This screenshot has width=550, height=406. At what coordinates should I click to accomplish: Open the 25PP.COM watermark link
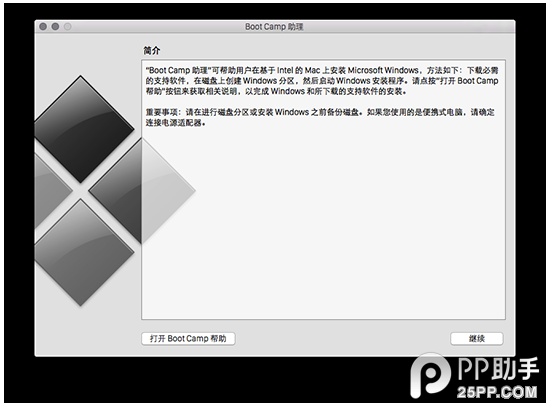[x=497, y=392]
